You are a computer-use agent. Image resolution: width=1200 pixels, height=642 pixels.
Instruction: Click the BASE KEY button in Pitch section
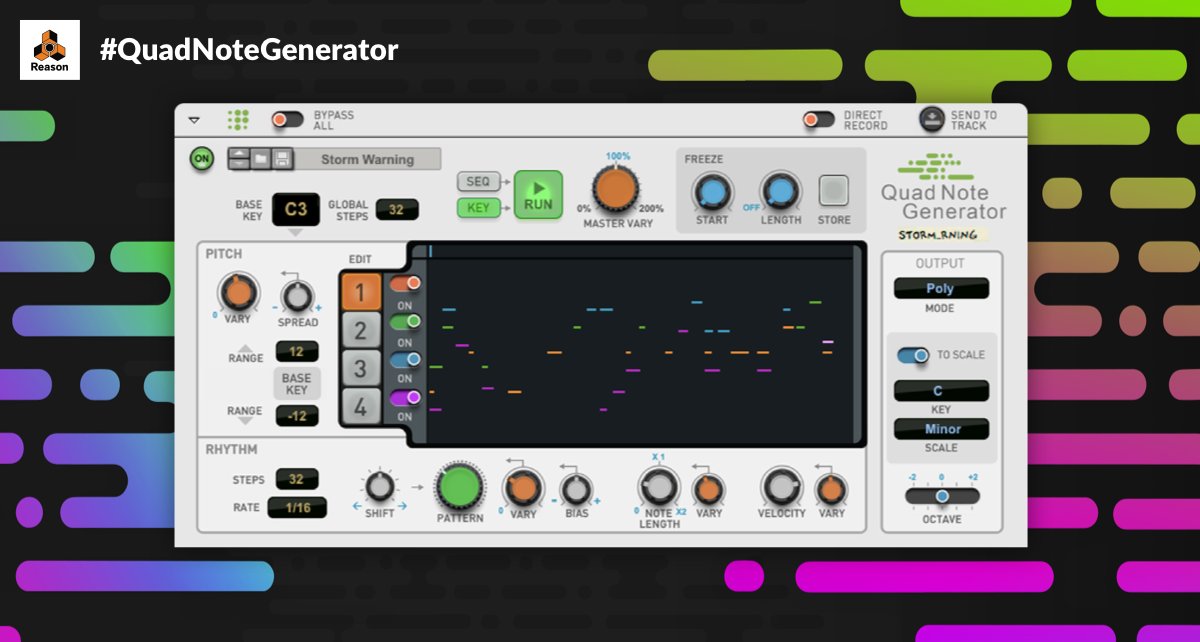pos(296,382)
